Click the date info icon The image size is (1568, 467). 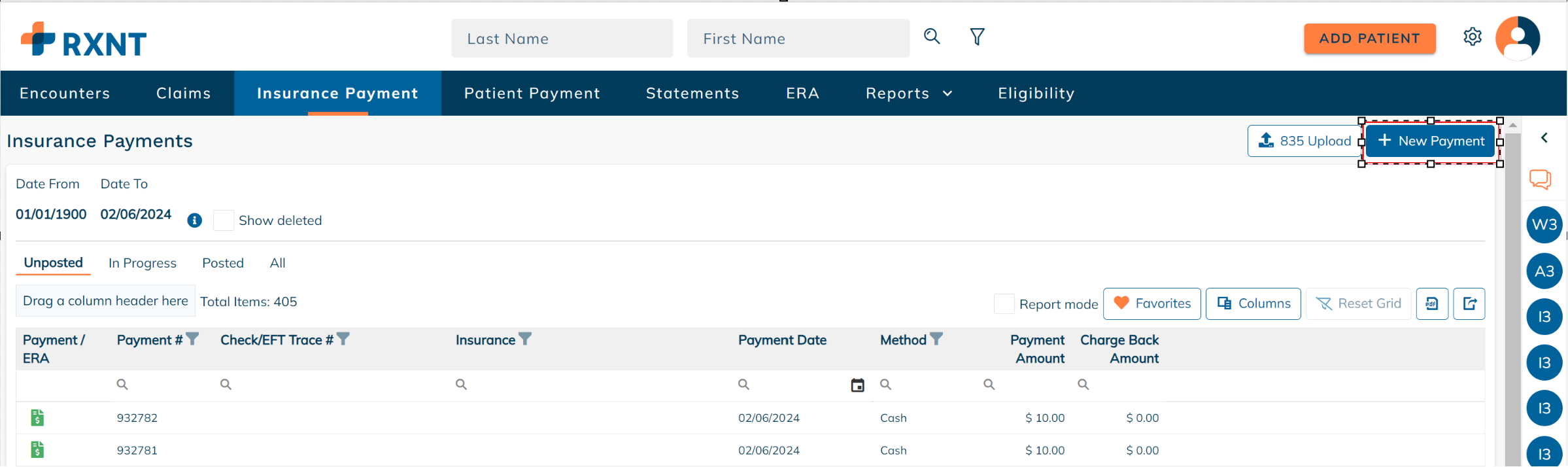(x=194, y=220)
